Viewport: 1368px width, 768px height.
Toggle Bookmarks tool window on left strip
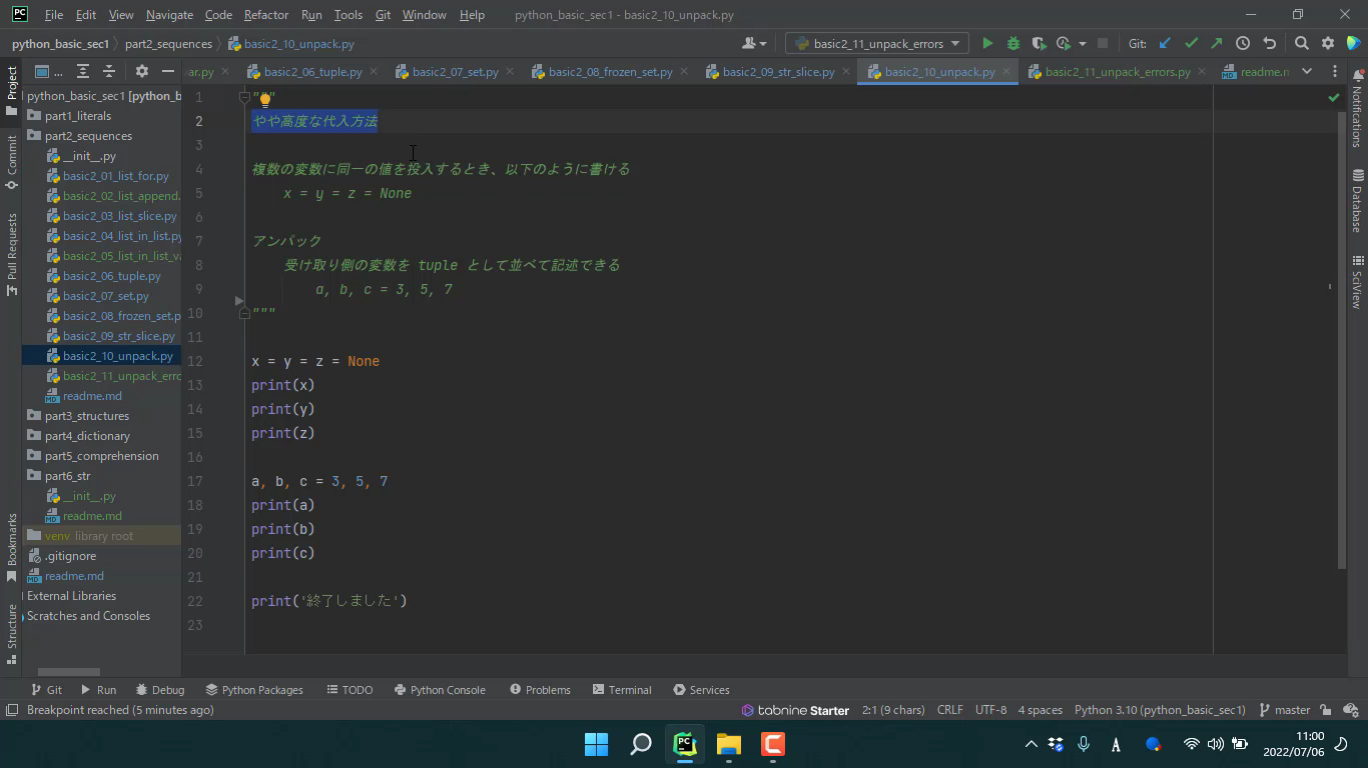click(x=12, y=546)
